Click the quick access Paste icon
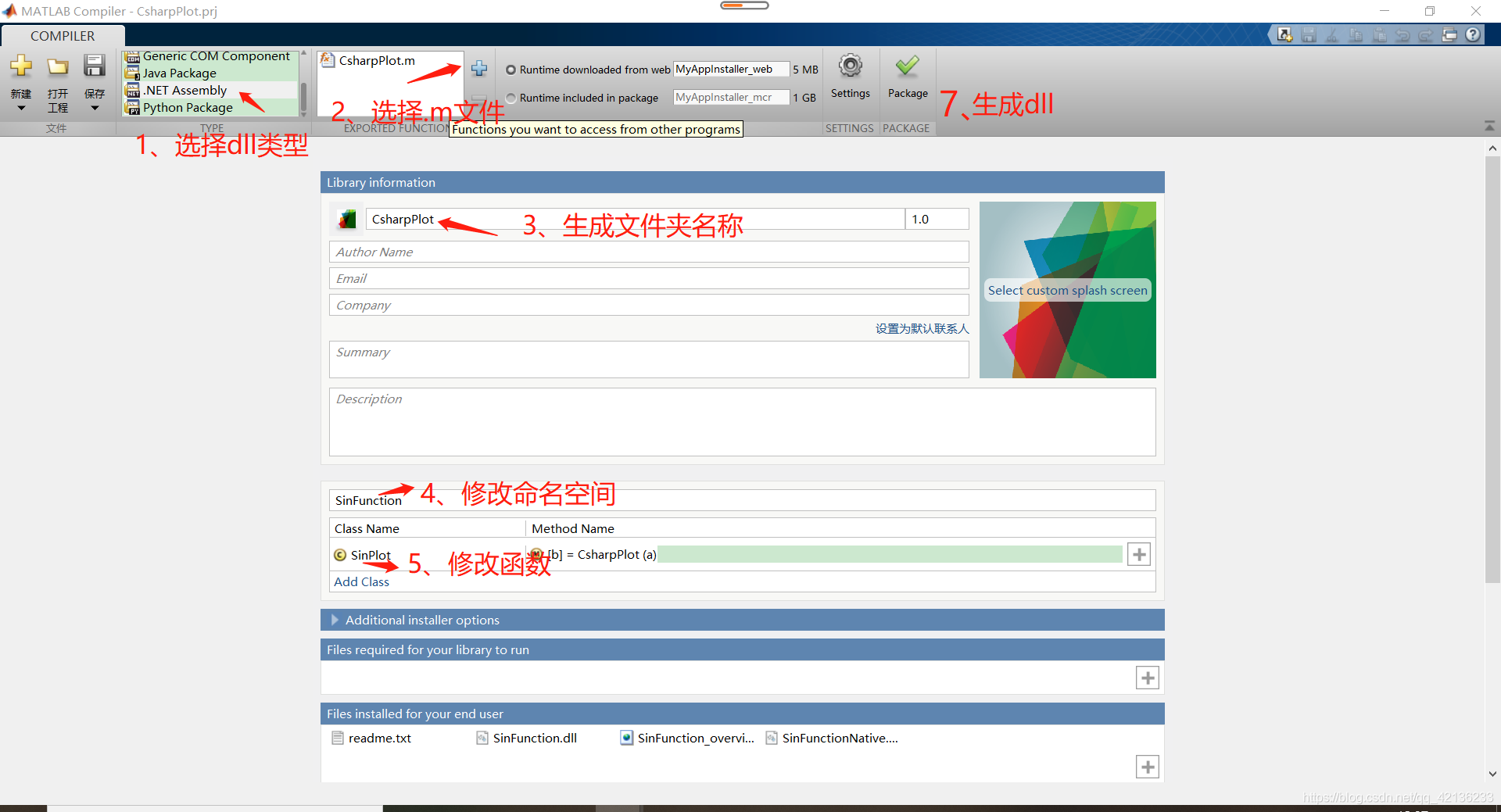Viewport: 1501px width, 812px height. click(x=1380, y=35)
